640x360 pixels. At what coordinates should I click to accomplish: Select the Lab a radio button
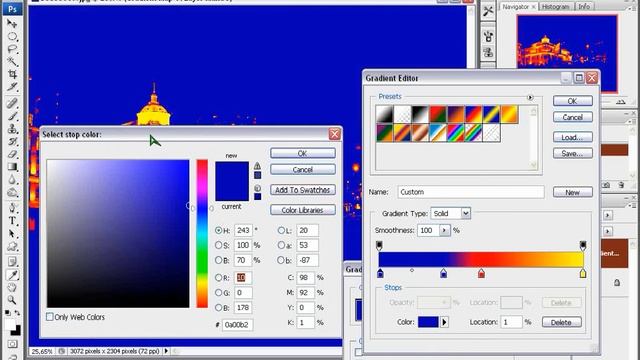(x=281, y=245)
